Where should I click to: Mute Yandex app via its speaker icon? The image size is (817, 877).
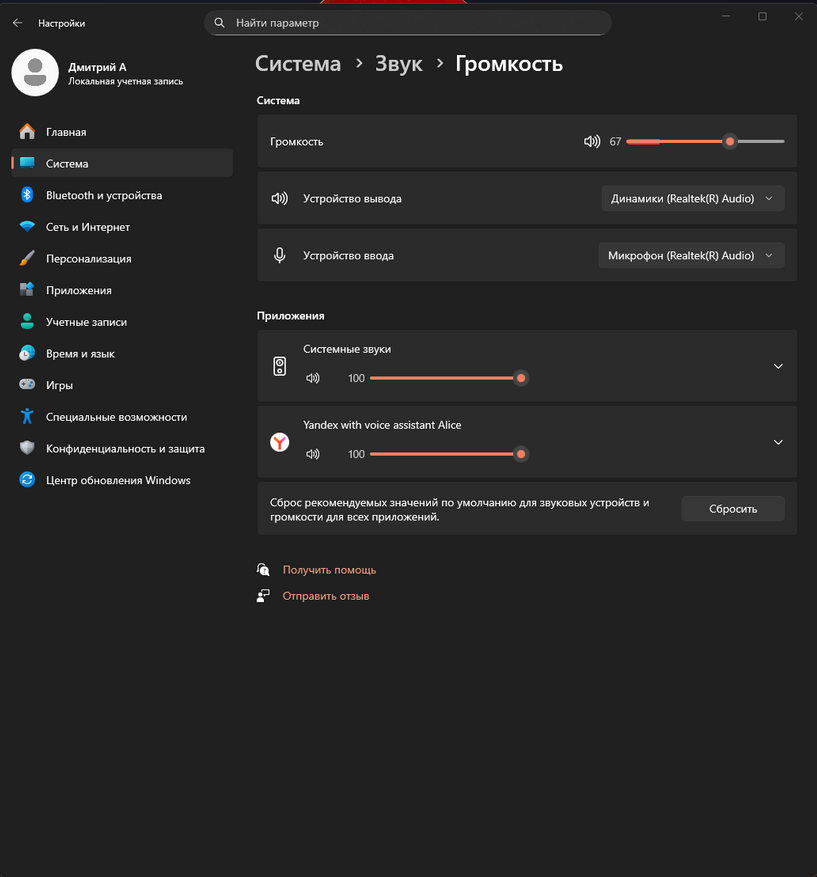(313, 454)
